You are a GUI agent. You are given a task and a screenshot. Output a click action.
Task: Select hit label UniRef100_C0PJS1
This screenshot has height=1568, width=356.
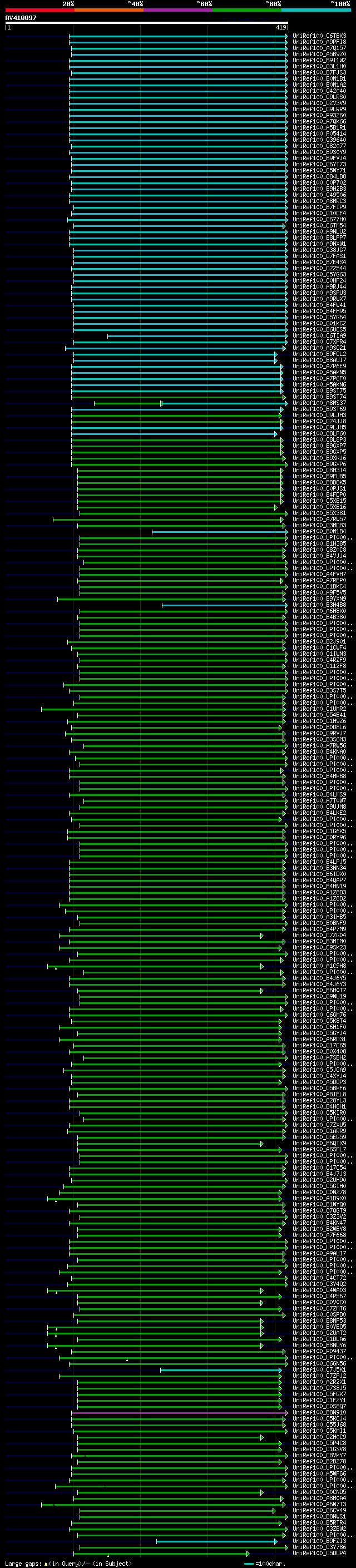tap(319, 489)
